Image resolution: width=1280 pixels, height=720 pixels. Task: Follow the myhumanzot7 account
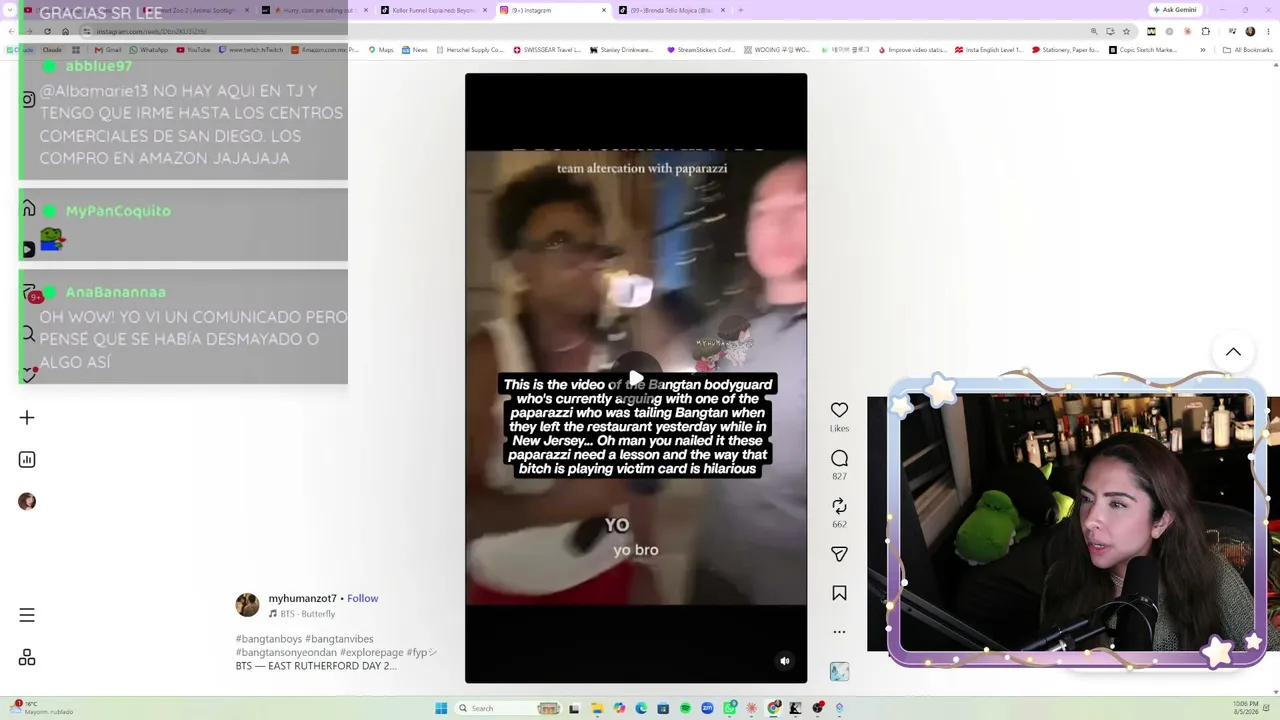362,598
